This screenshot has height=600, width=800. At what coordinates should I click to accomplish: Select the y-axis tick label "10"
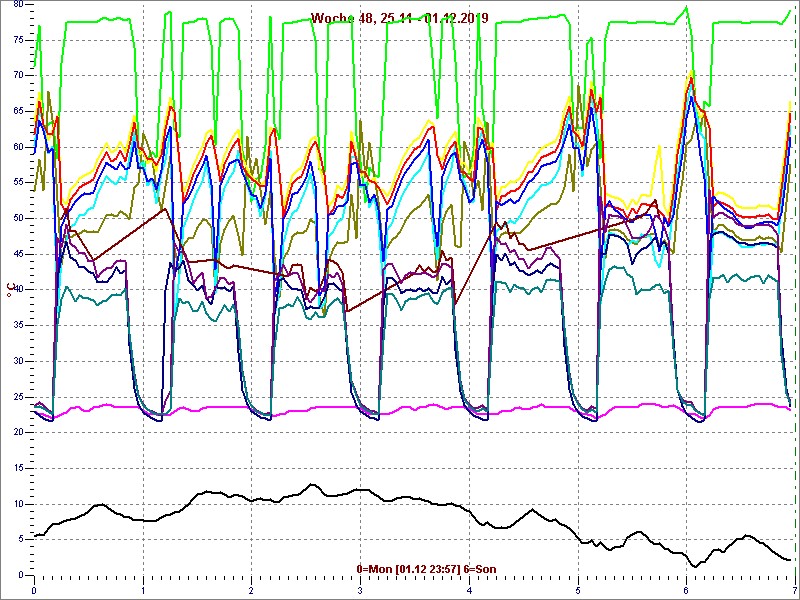tap(18, 504)
